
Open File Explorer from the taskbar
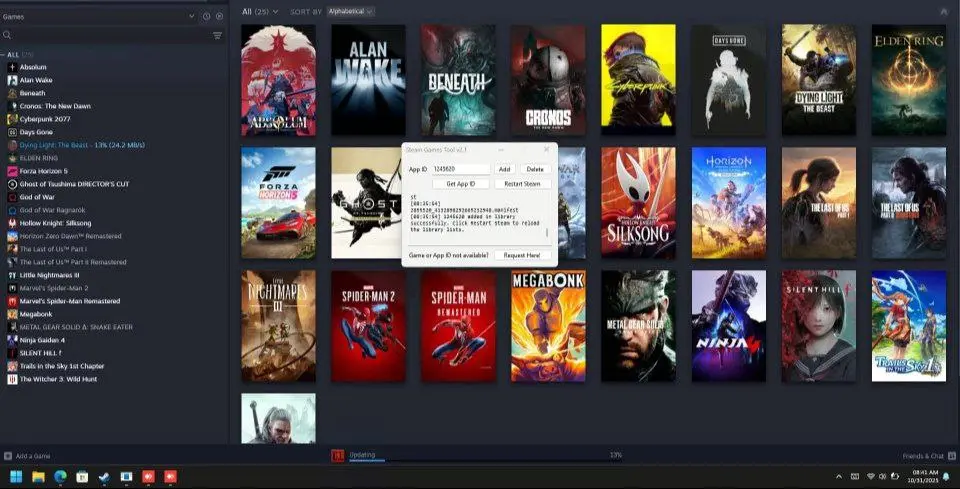(x=39, y=476)
